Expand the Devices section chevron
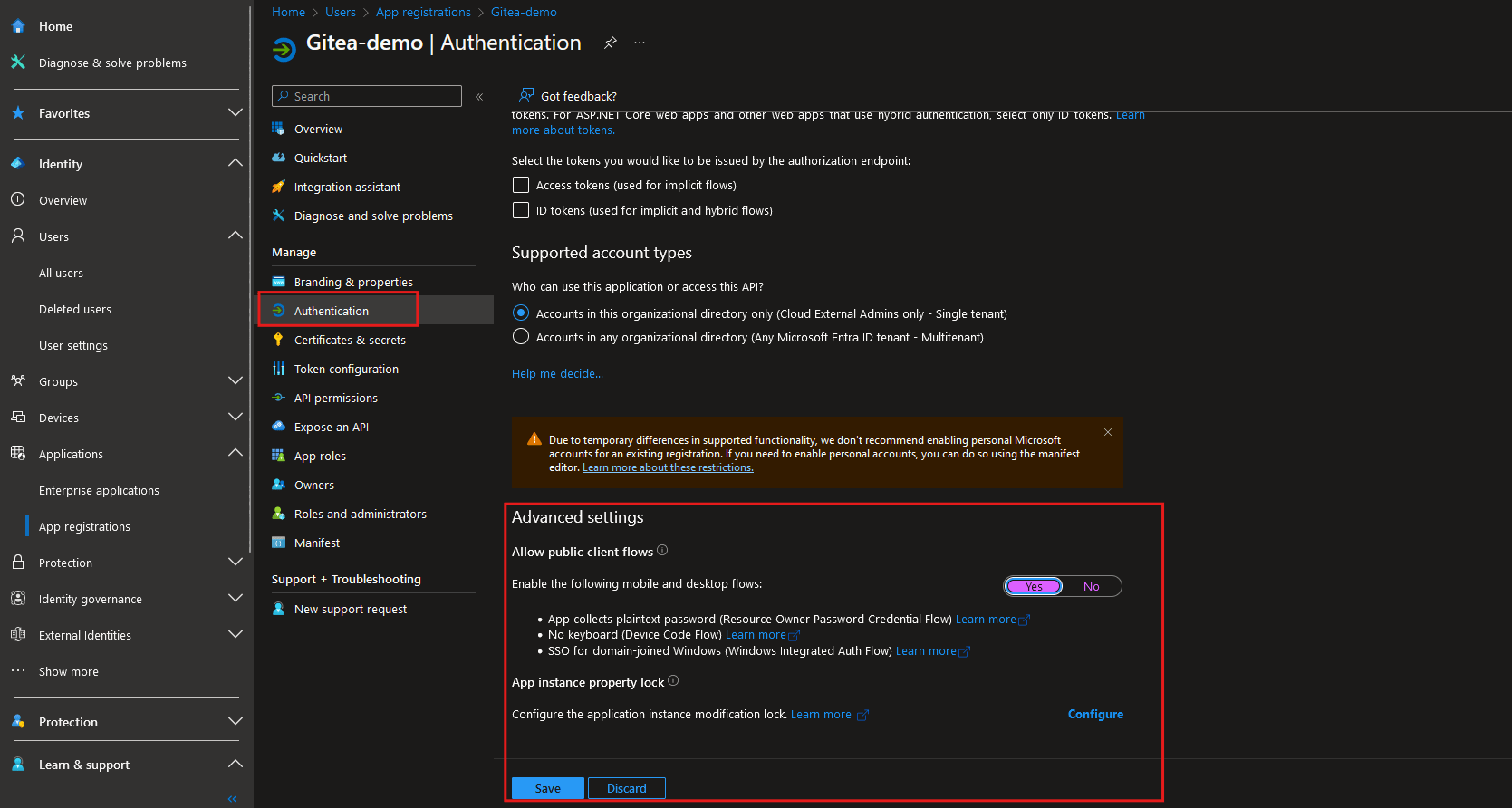The height and width of the screenshot is (808, 1512). 236,417
